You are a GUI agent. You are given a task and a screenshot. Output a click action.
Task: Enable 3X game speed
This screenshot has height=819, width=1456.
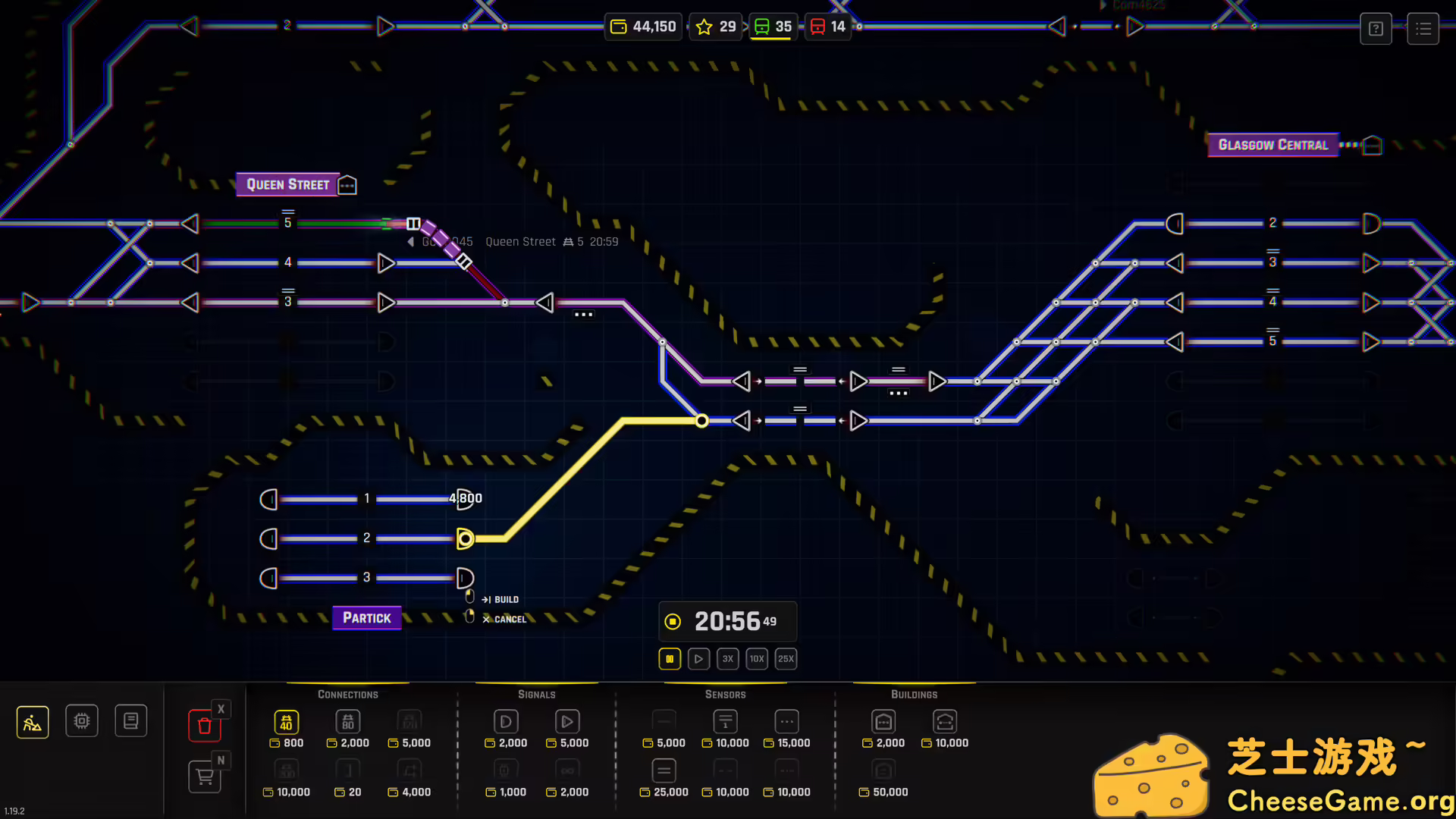click(727, 658)
